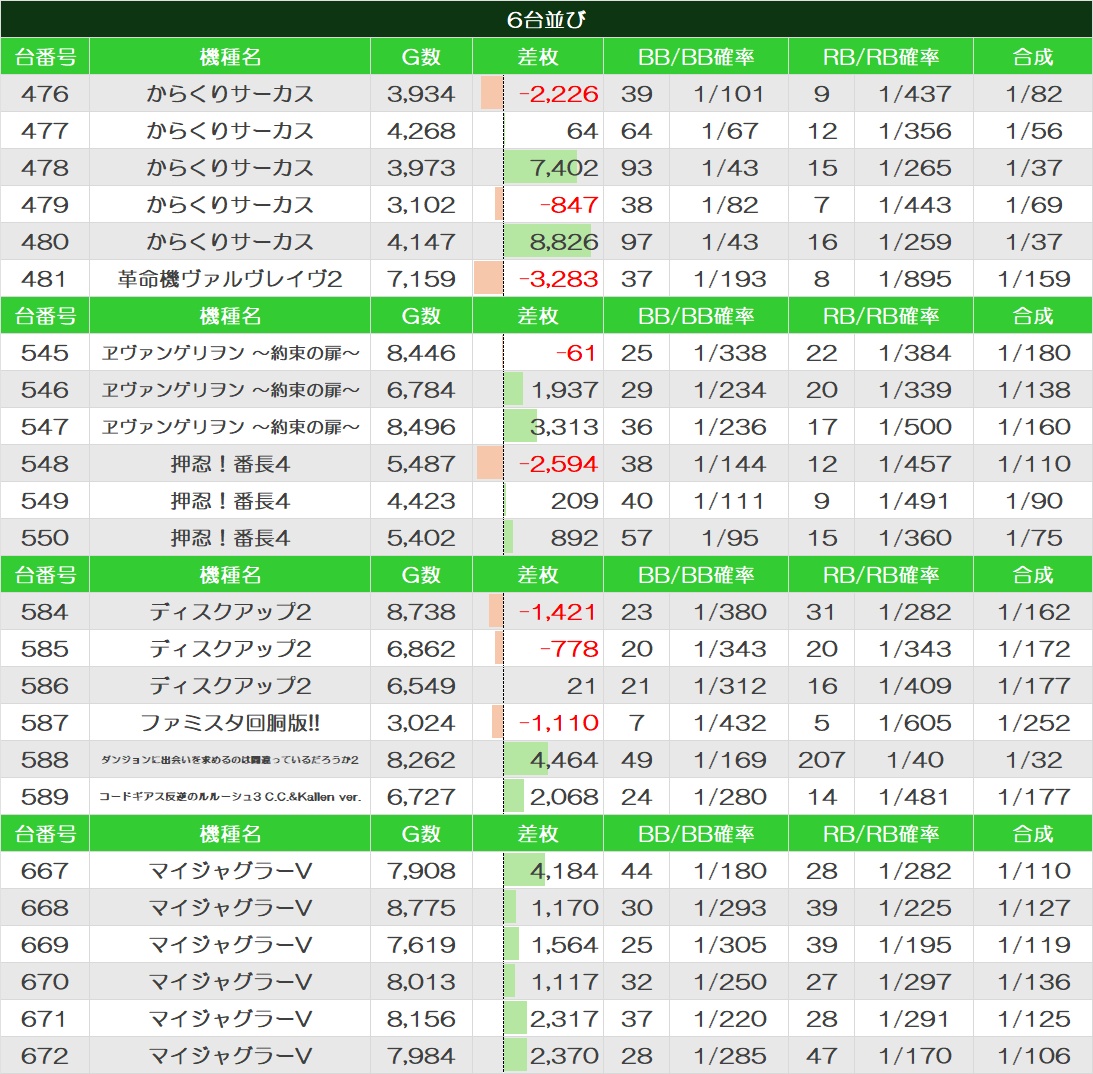
Task: Select machine number 670
Action: (x=45, y=981)
